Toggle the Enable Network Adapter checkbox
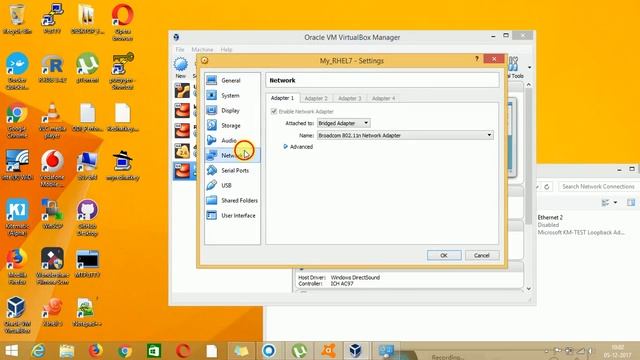 274,111
